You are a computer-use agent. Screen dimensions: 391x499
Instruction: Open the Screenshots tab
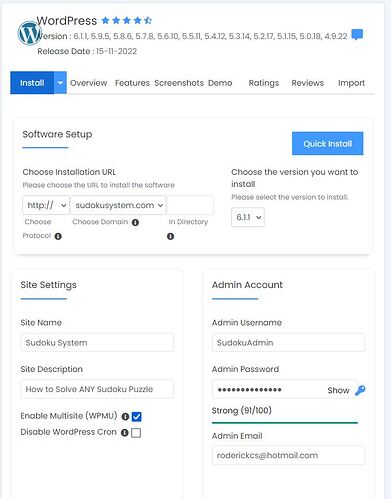point(179,83)
